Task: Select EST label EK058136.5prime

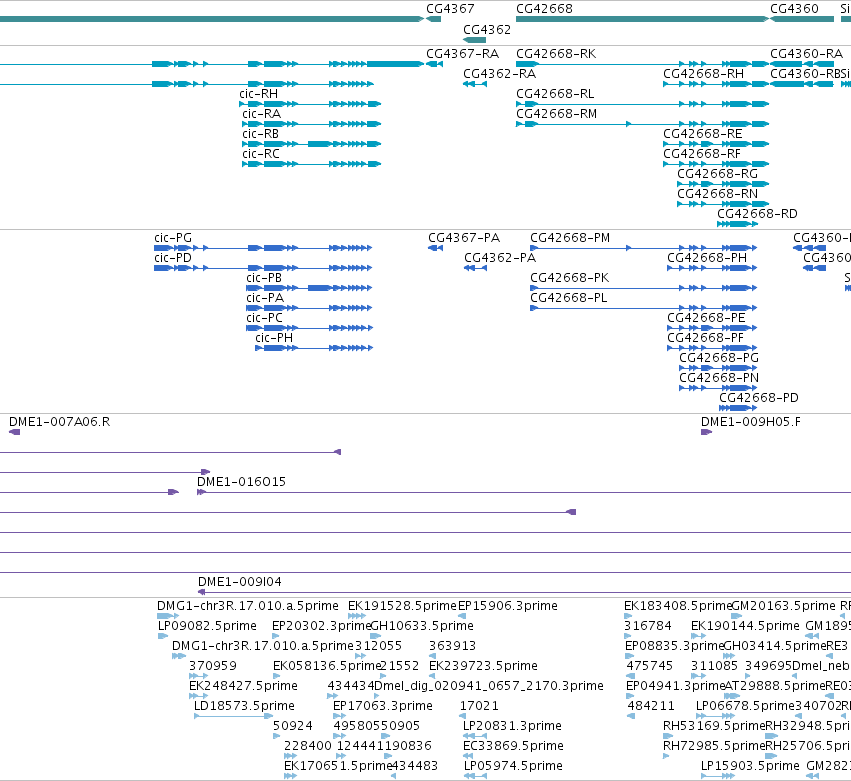Action: (327, 666)
